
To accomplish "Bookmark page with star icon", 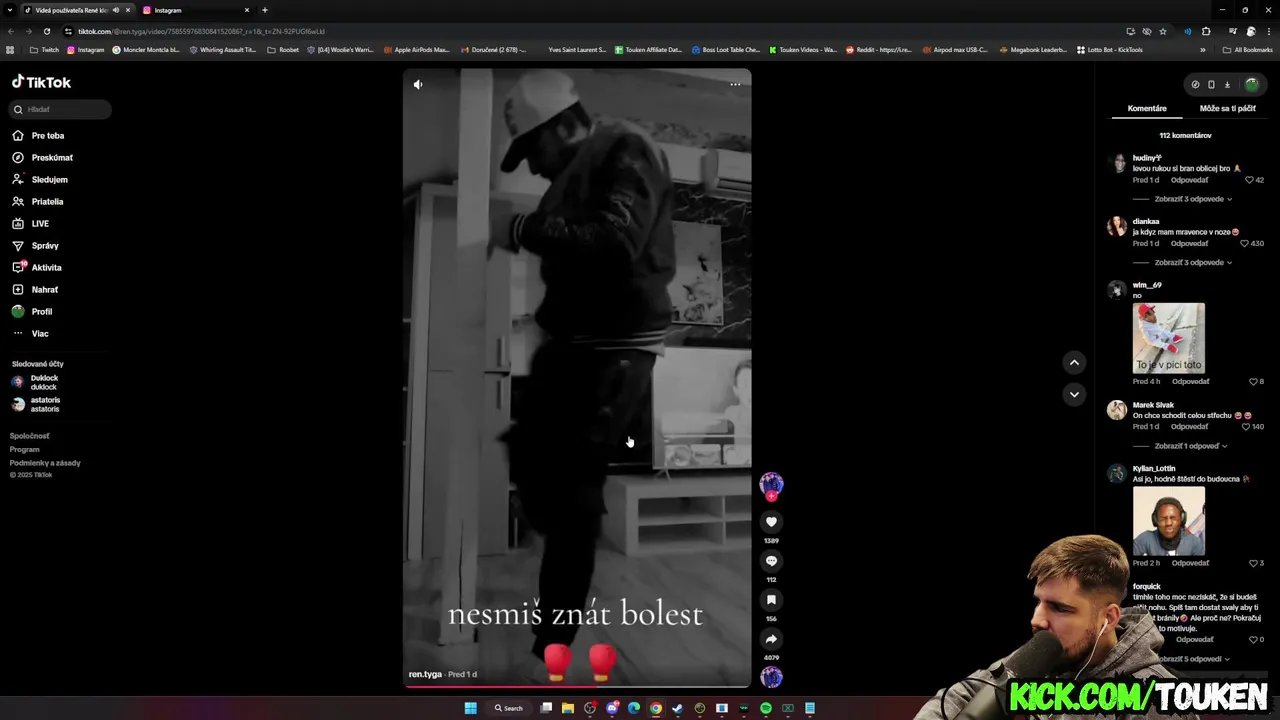I will point(1162,31).
